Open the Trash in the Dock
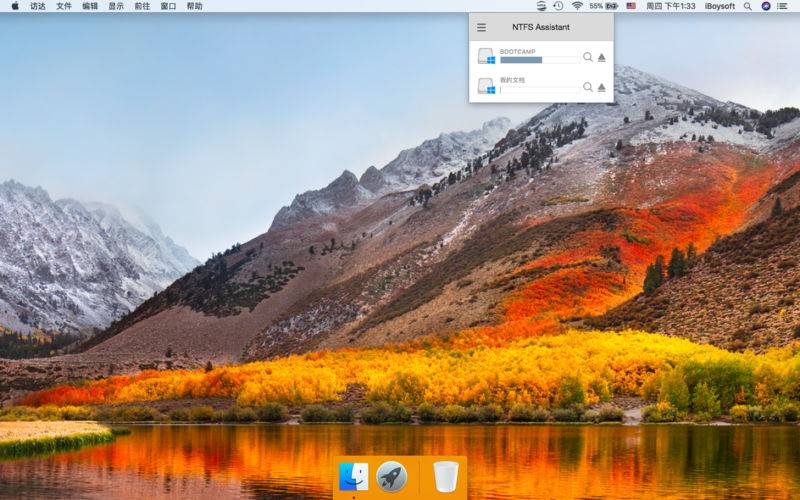This screenshot has height=500, width=800. coord(445,477)
